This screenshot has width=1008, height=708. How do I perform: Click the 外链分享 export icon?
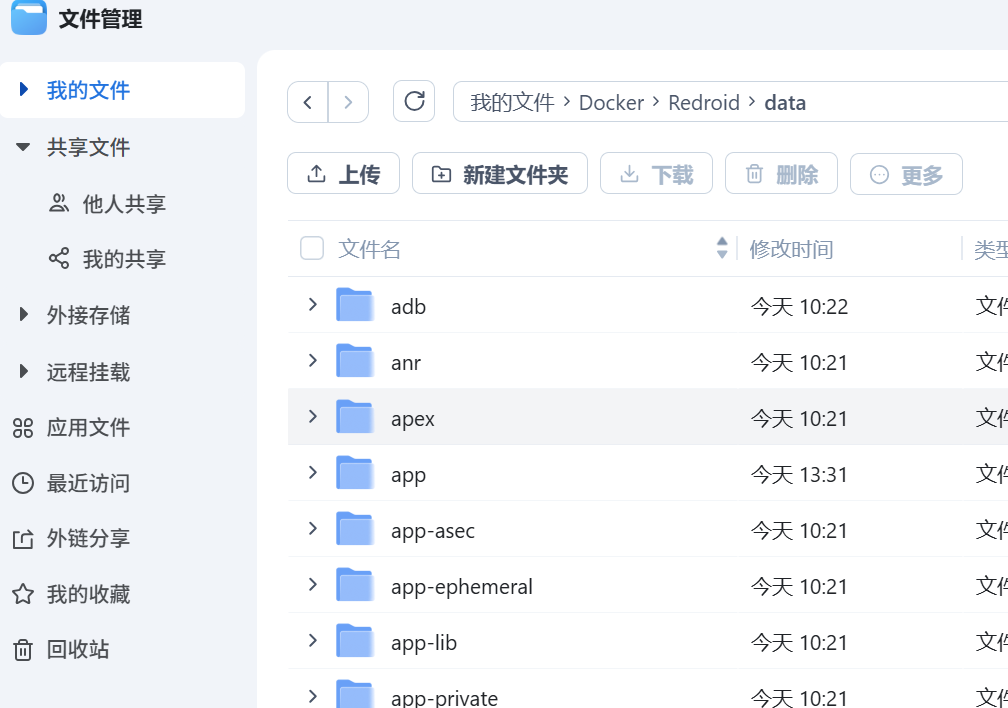23,539
